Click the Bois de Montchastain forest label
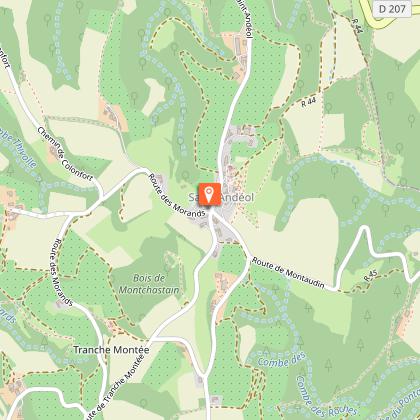The width and height of the screenshot is (420, 420). [x=149, y=284]
